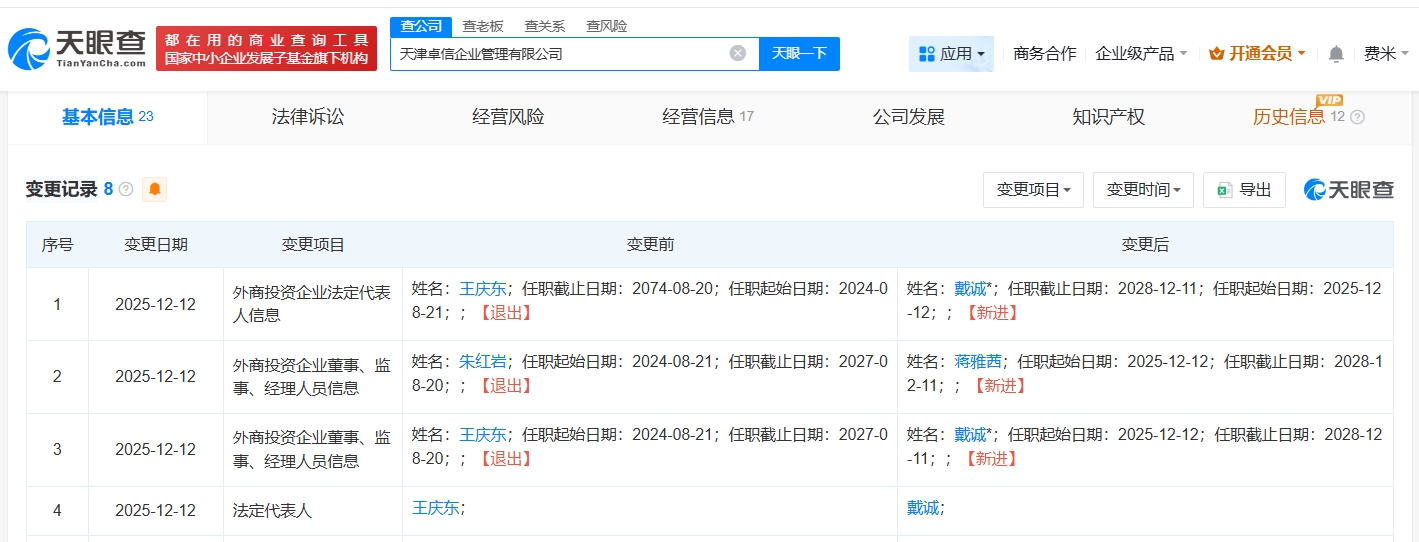1419x542 pixels.
Task: Clear the search box text
Action: [737, 54]
